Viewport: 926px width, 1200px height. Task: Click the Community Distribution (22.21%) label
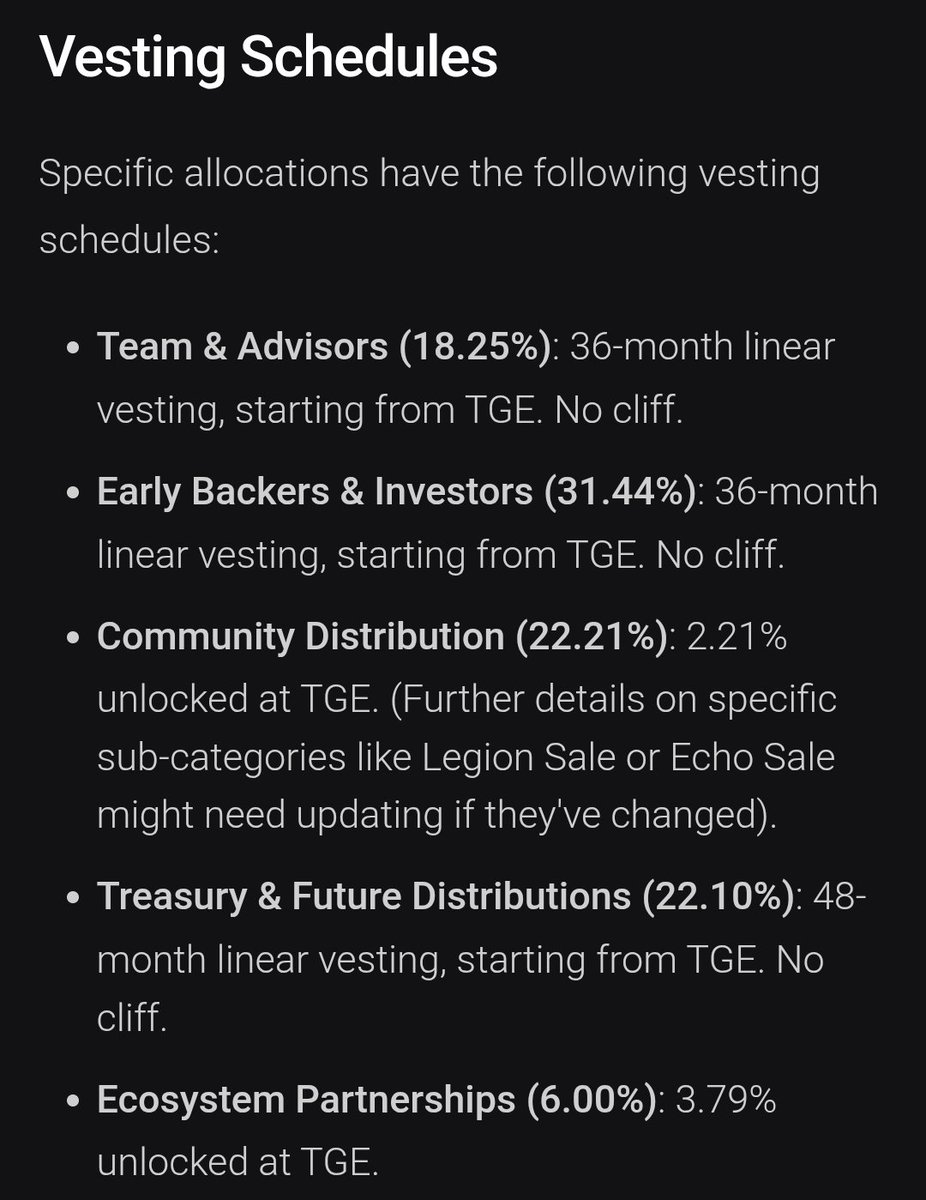[x=382, y=637]
